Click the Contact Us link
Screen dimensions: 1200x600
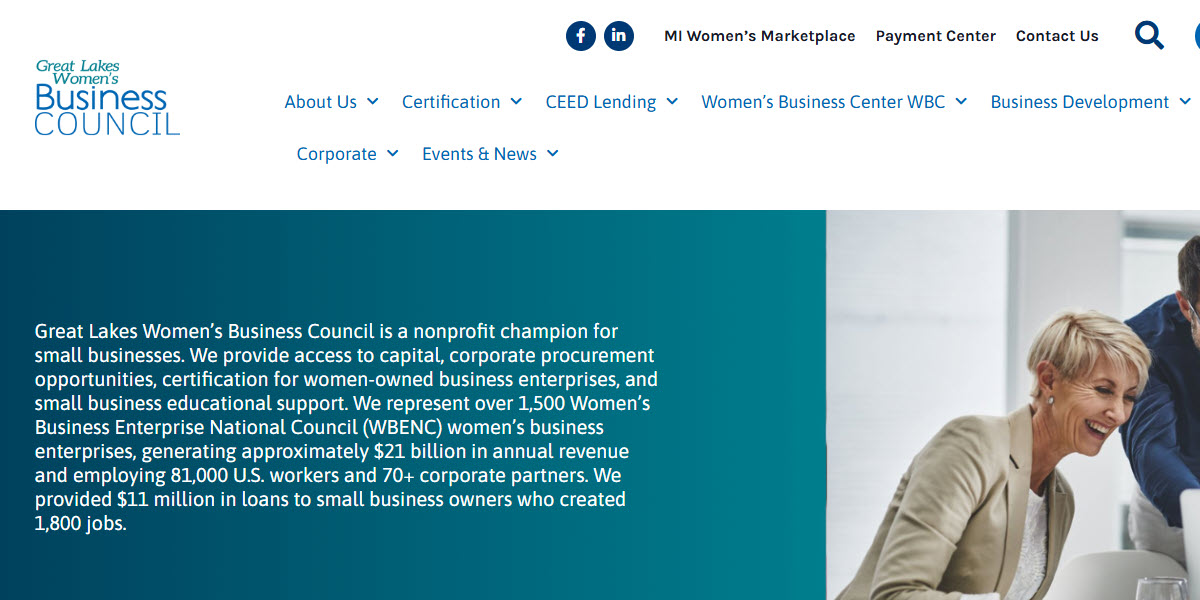(x=1057, y=35)
